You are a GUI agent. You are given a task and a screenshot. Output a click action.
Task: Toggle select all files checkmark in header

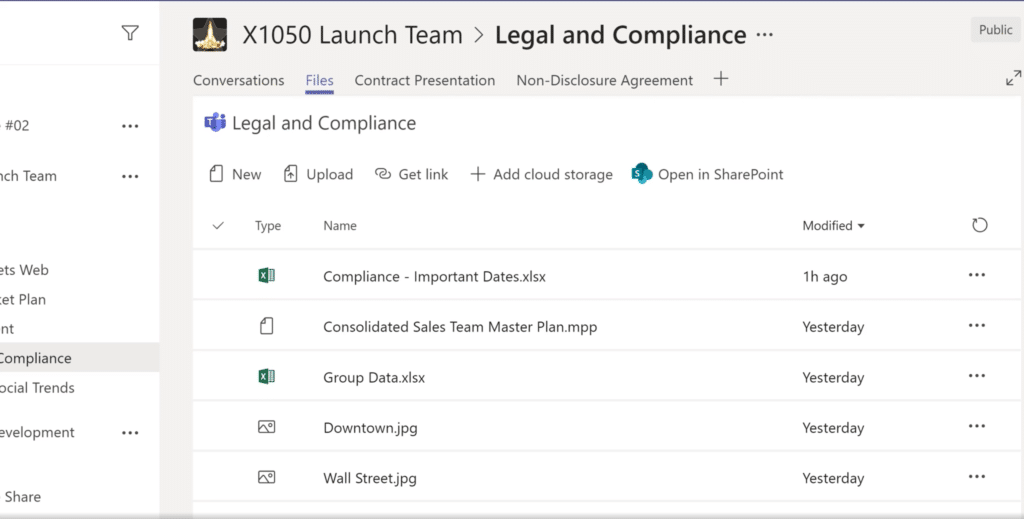[218, 225]
